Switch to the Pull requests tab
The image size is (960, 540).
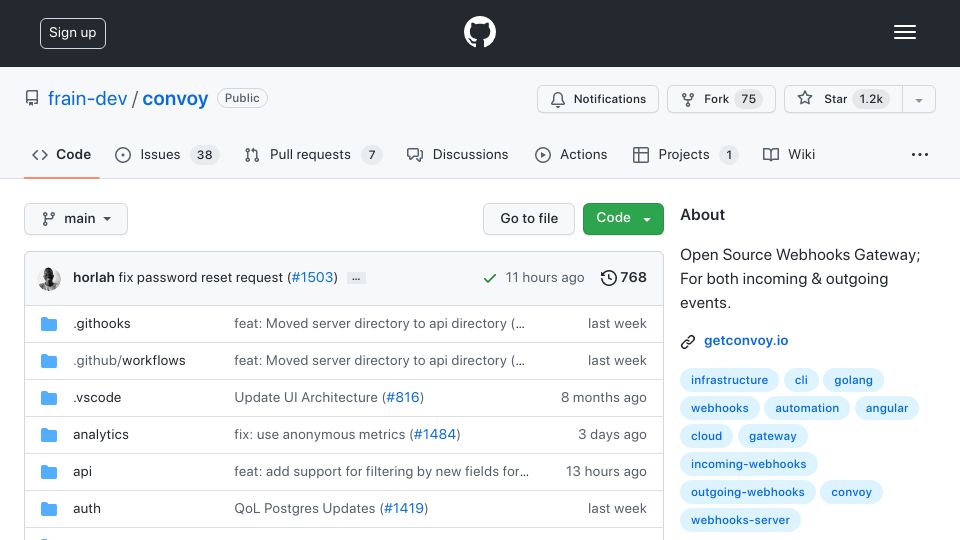pos(313,154)
